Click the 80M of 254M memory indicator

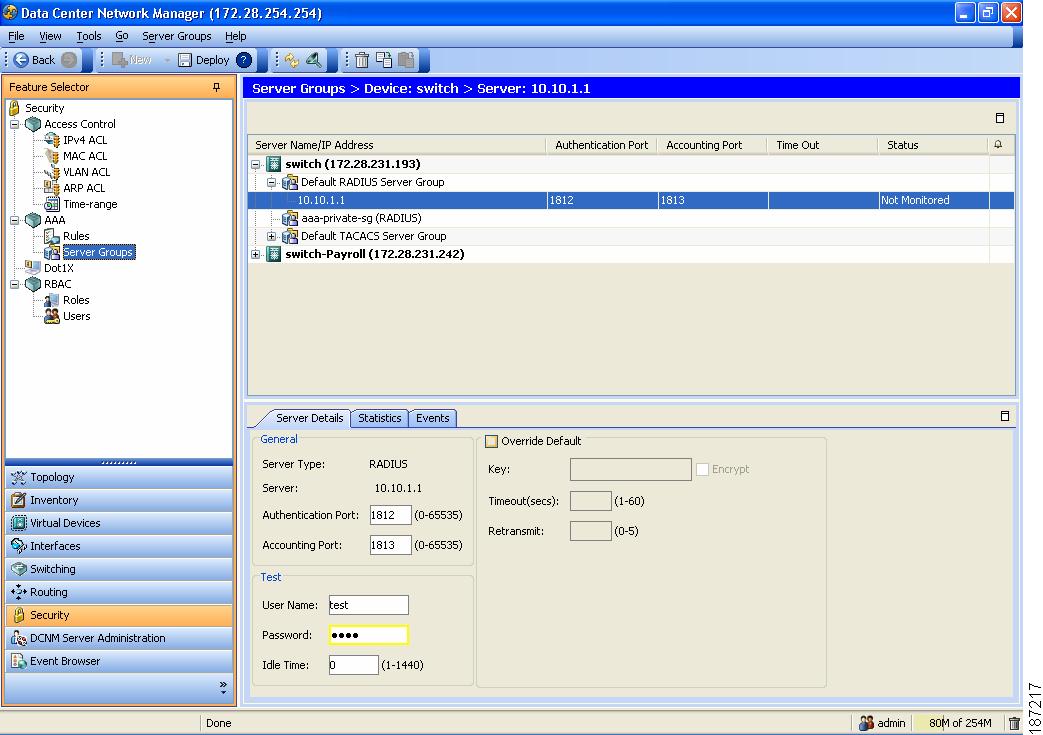coord(958,722)
